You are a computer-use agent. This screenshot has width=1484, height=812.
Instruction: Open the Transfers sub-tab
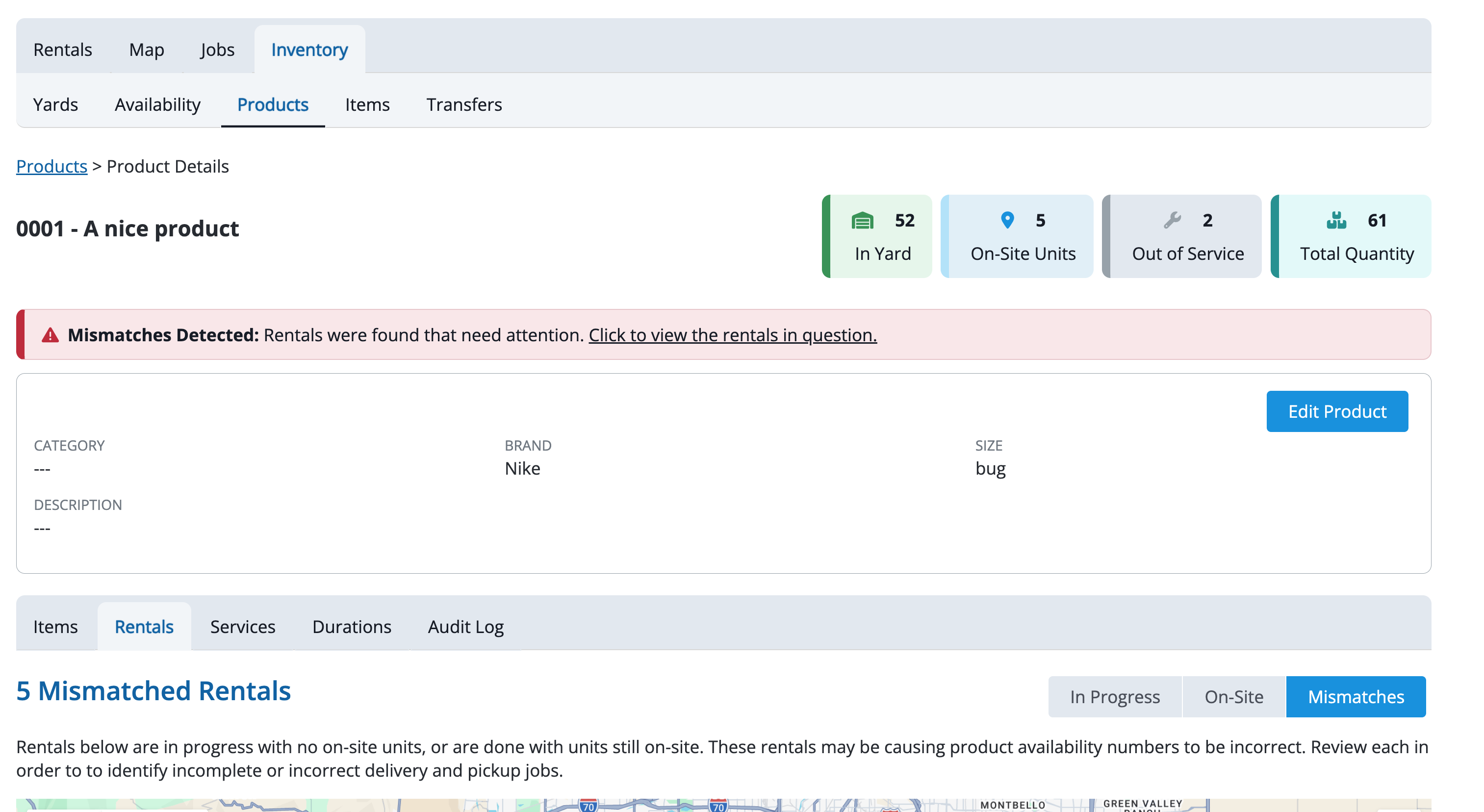click(464, 104)
